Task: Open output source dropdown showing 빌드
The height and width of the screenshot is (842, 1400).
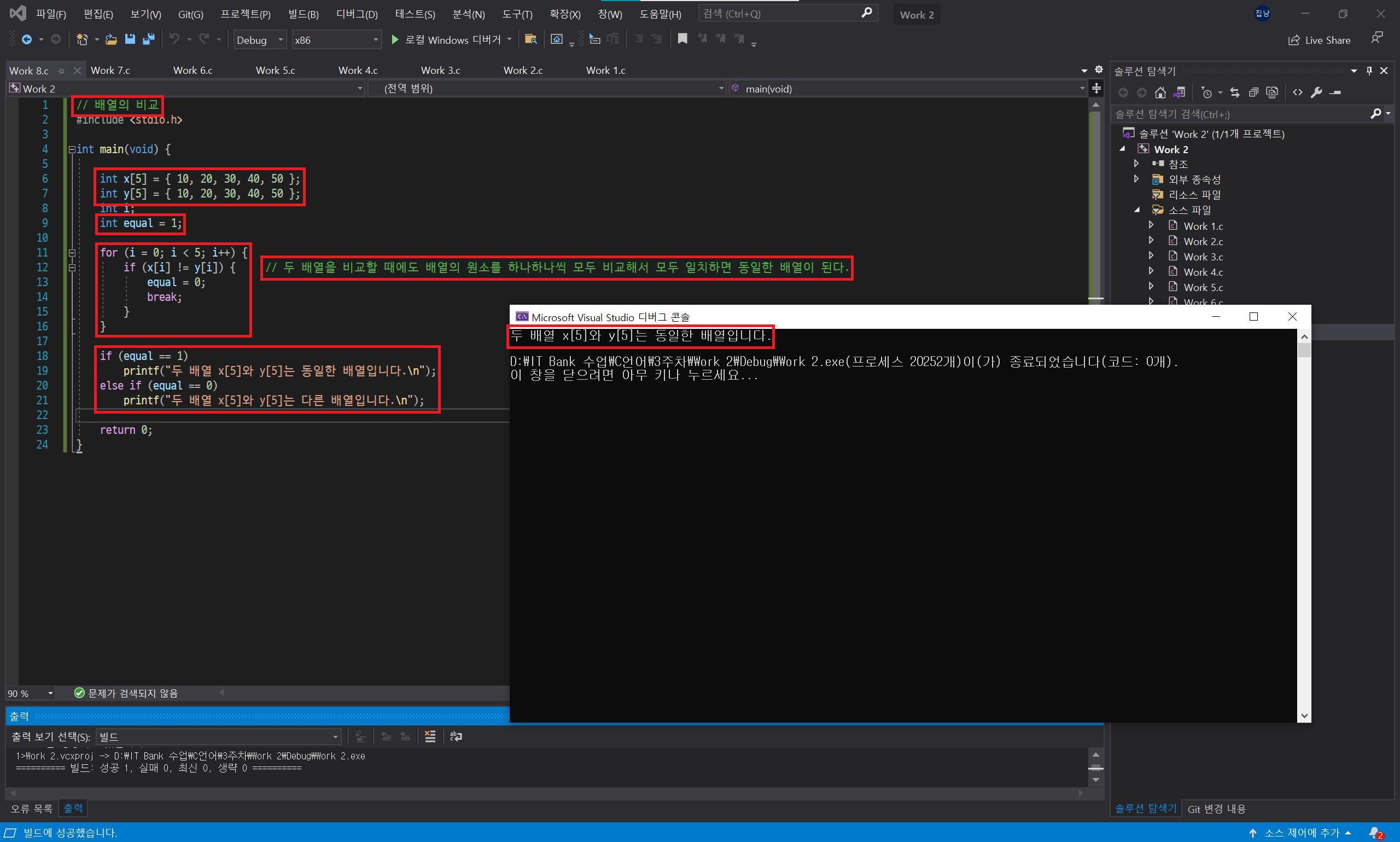Action: coord(218,736)
